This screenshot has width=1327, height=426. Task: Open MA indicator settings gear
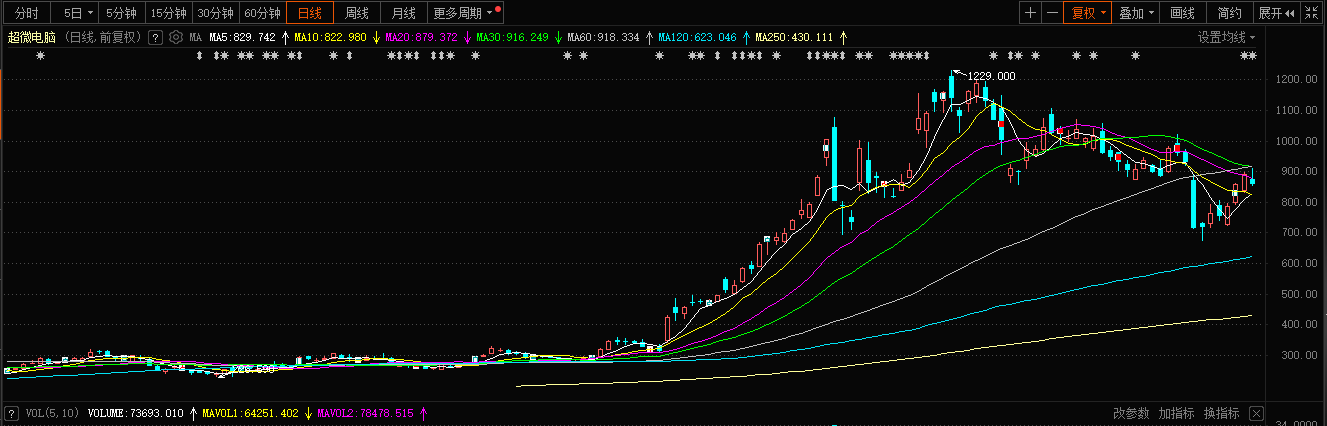176,37
